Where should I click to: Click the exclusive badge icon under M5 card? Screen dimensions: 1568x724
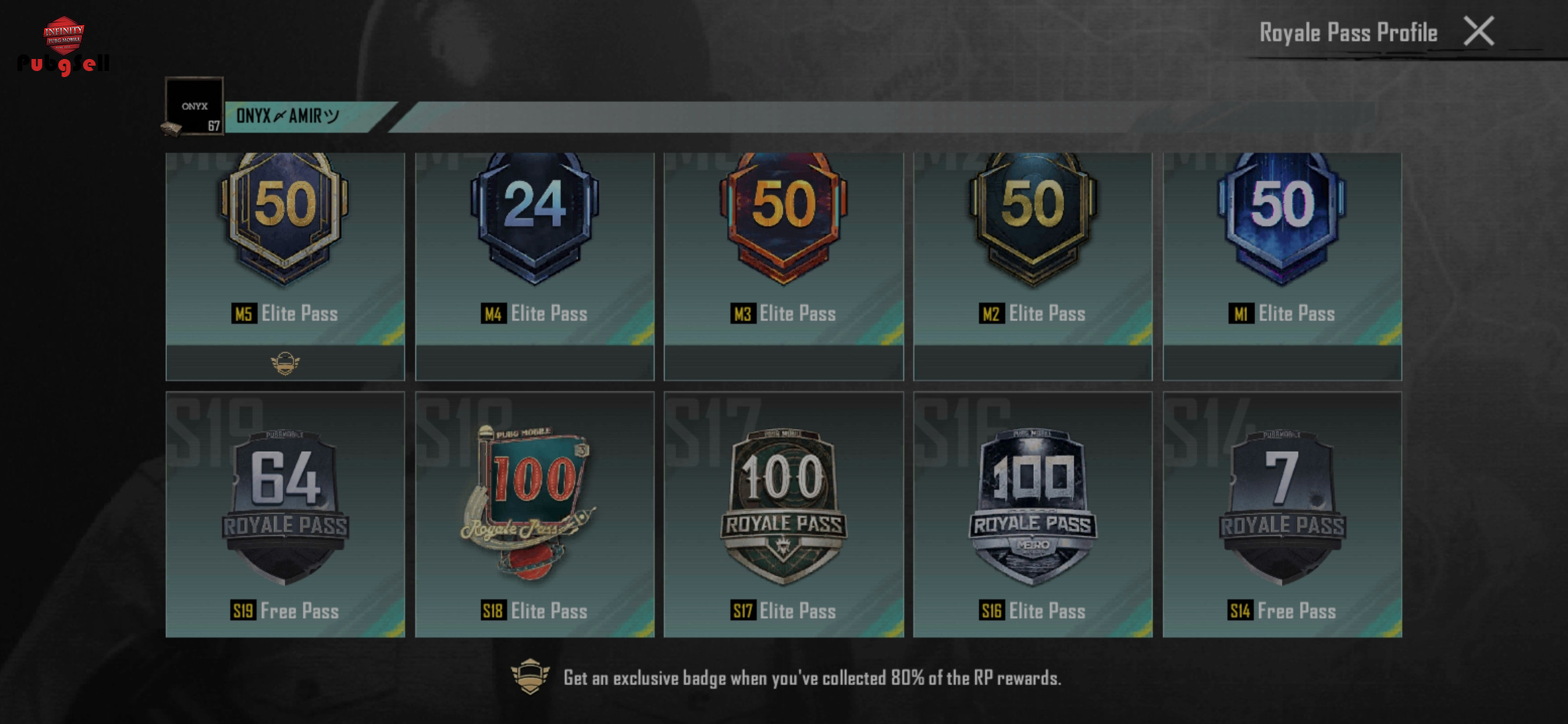pos(285,363)
